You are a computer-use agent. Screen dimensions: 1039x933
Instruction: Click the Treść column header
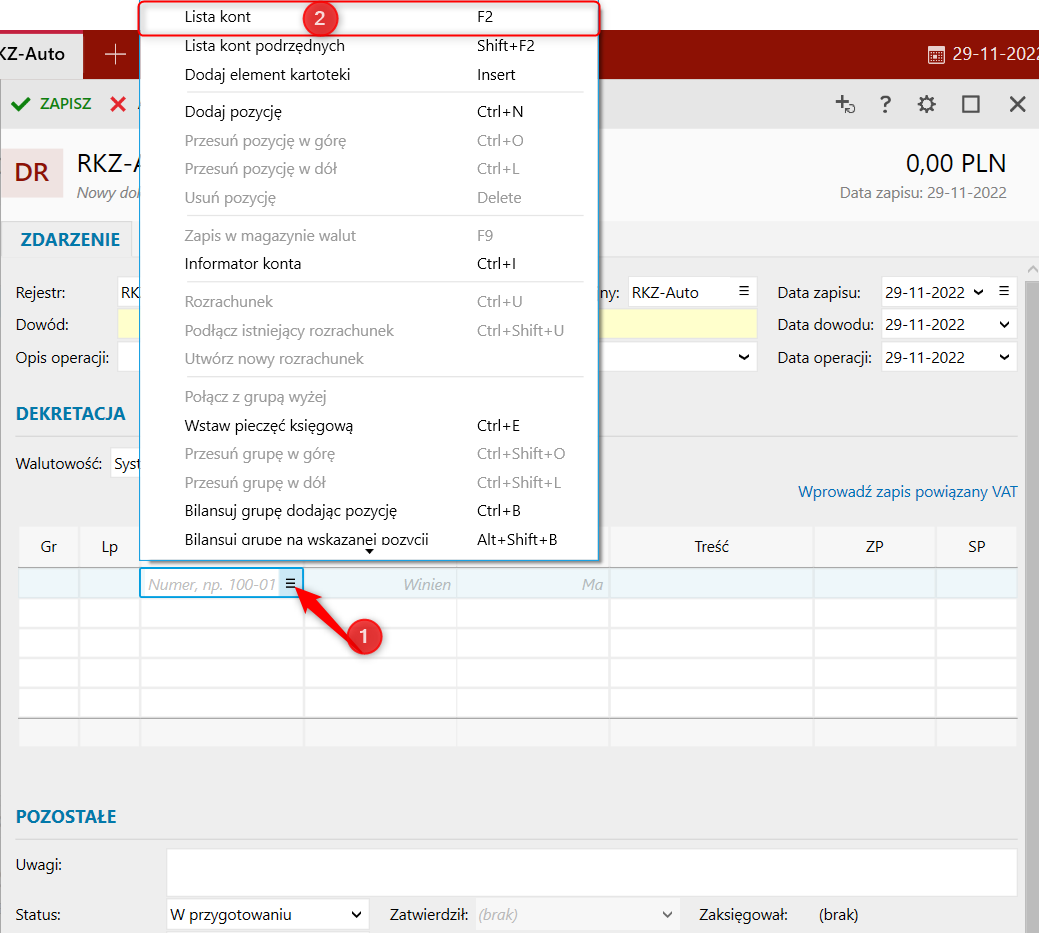click(x=711, y=547)
